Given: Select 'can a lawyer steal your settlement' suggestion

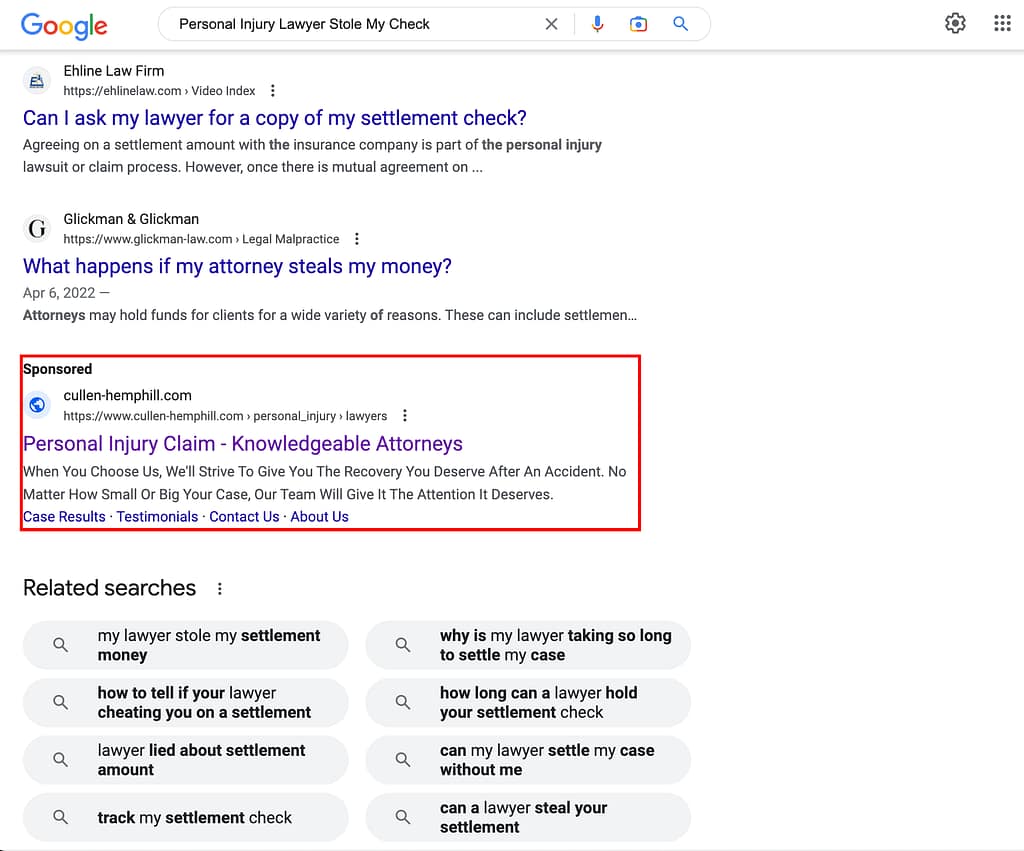Looking at the screenshot, I should [x=528, y=818].
